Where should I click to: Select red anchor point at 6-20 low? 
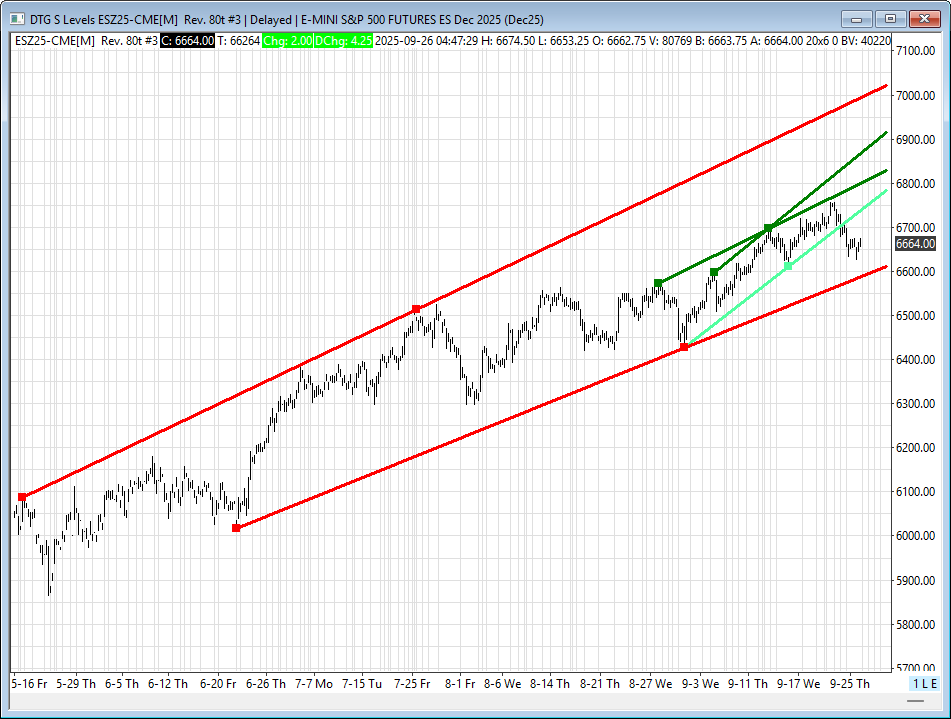point(236,528)
